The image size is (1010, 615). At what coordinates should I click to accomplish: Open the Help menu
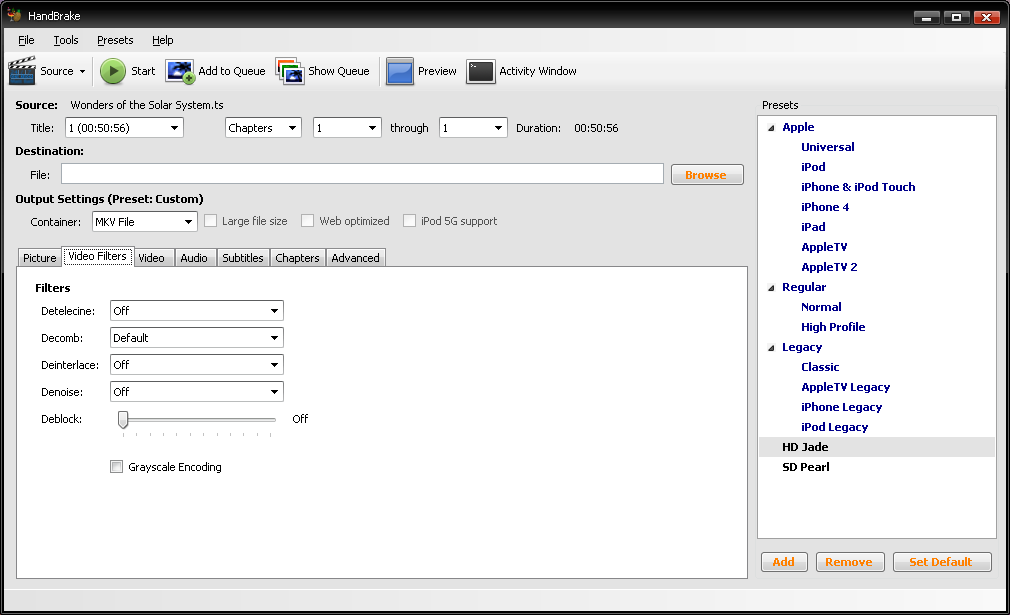click(162, 40)
